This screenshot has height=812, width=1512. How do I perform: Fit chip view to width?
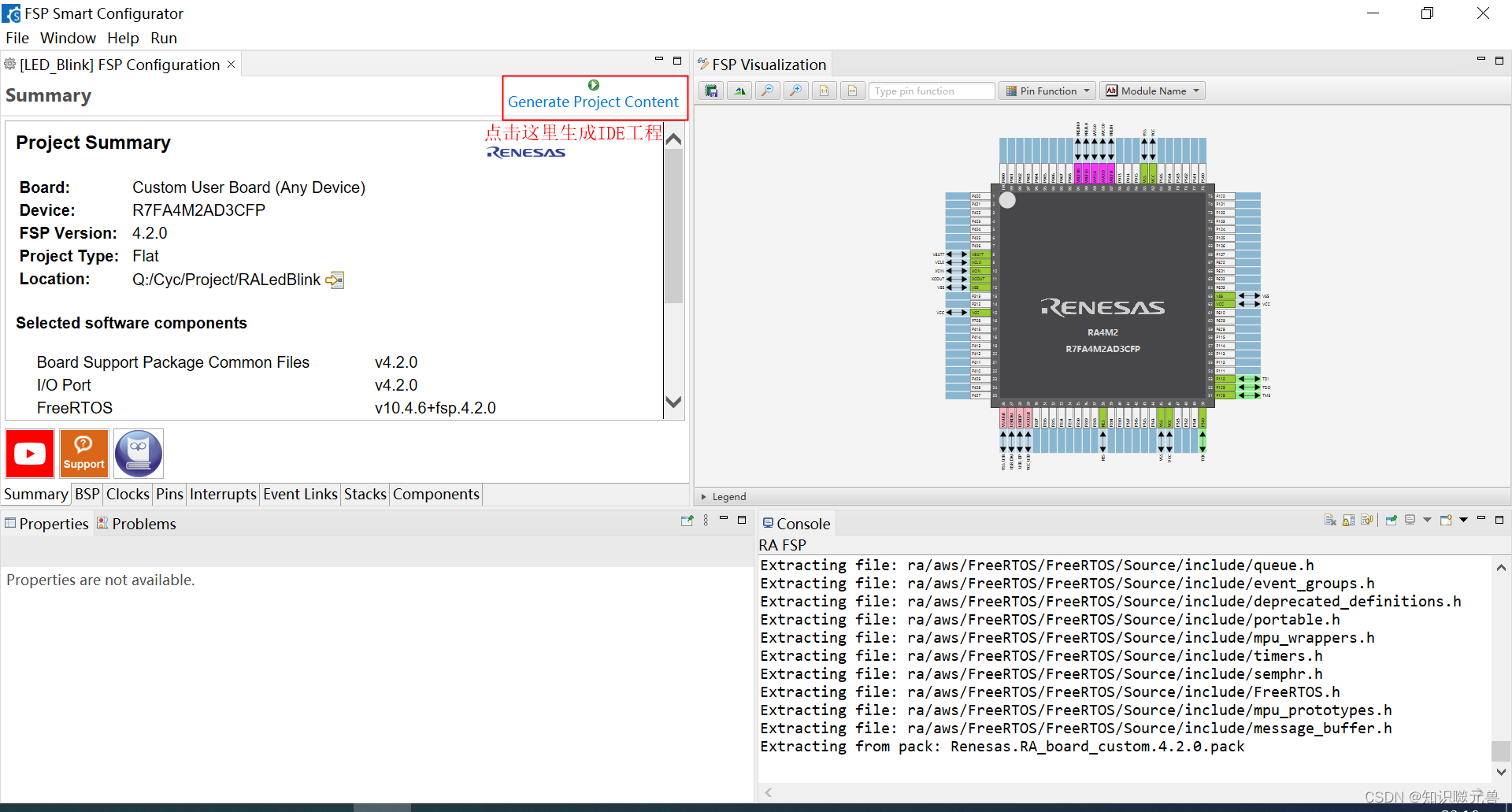coord(852,91)
